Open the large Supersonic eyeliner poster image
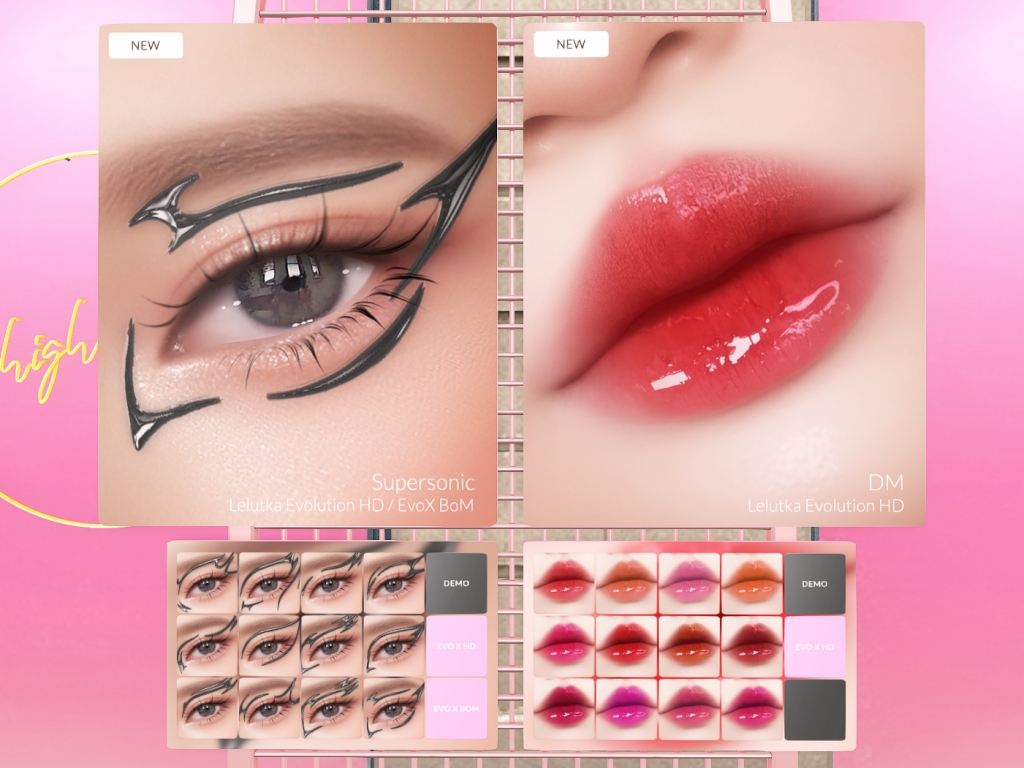The height and width of the screenshot is (768, 1024). [298, 274]
